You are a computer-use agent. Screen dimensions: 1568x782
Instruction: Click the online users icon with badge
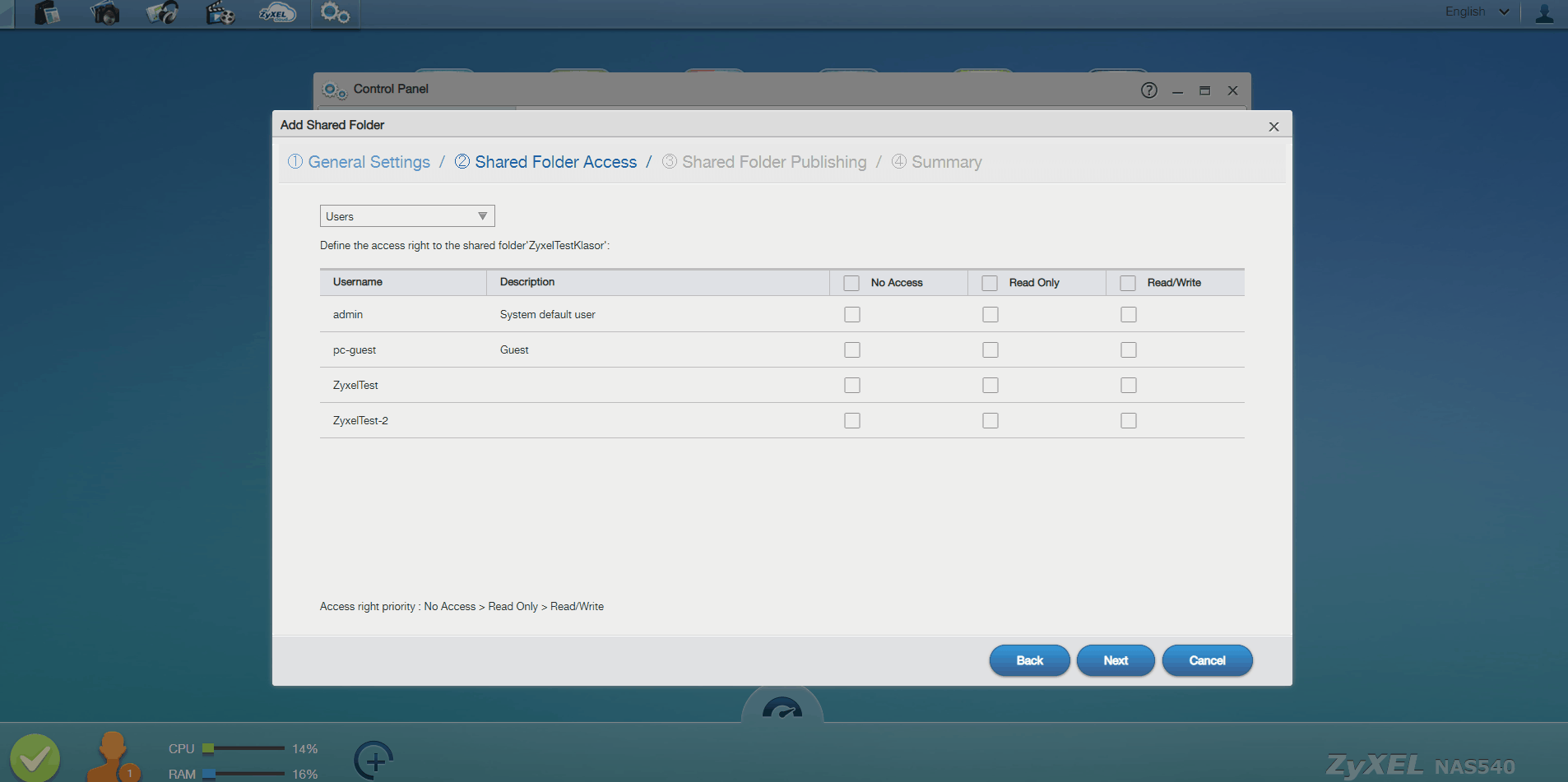click(113, 757)
